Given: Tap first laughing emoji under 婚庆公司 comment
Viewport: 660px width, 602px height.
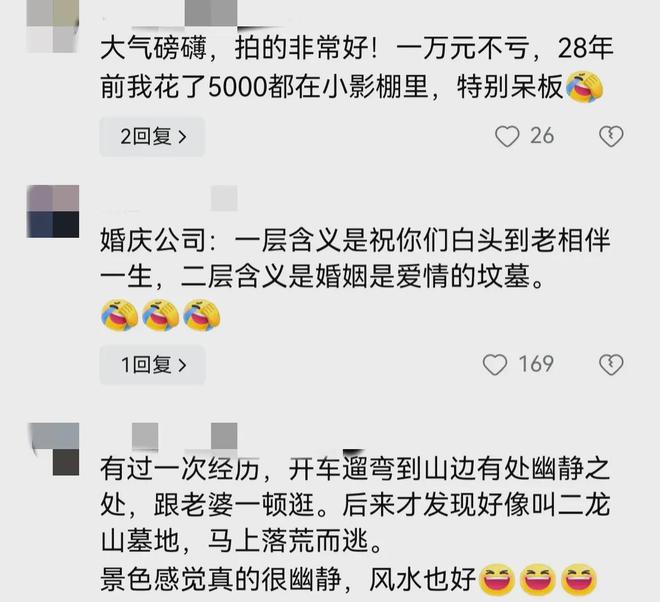Looking at the screenshot, I should pos(120,315).
